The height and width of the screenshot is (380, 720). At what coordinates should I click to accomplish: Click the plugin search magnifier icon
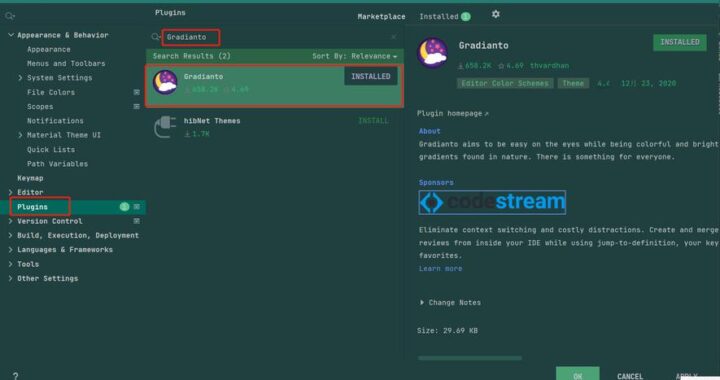tap(156, 37)
